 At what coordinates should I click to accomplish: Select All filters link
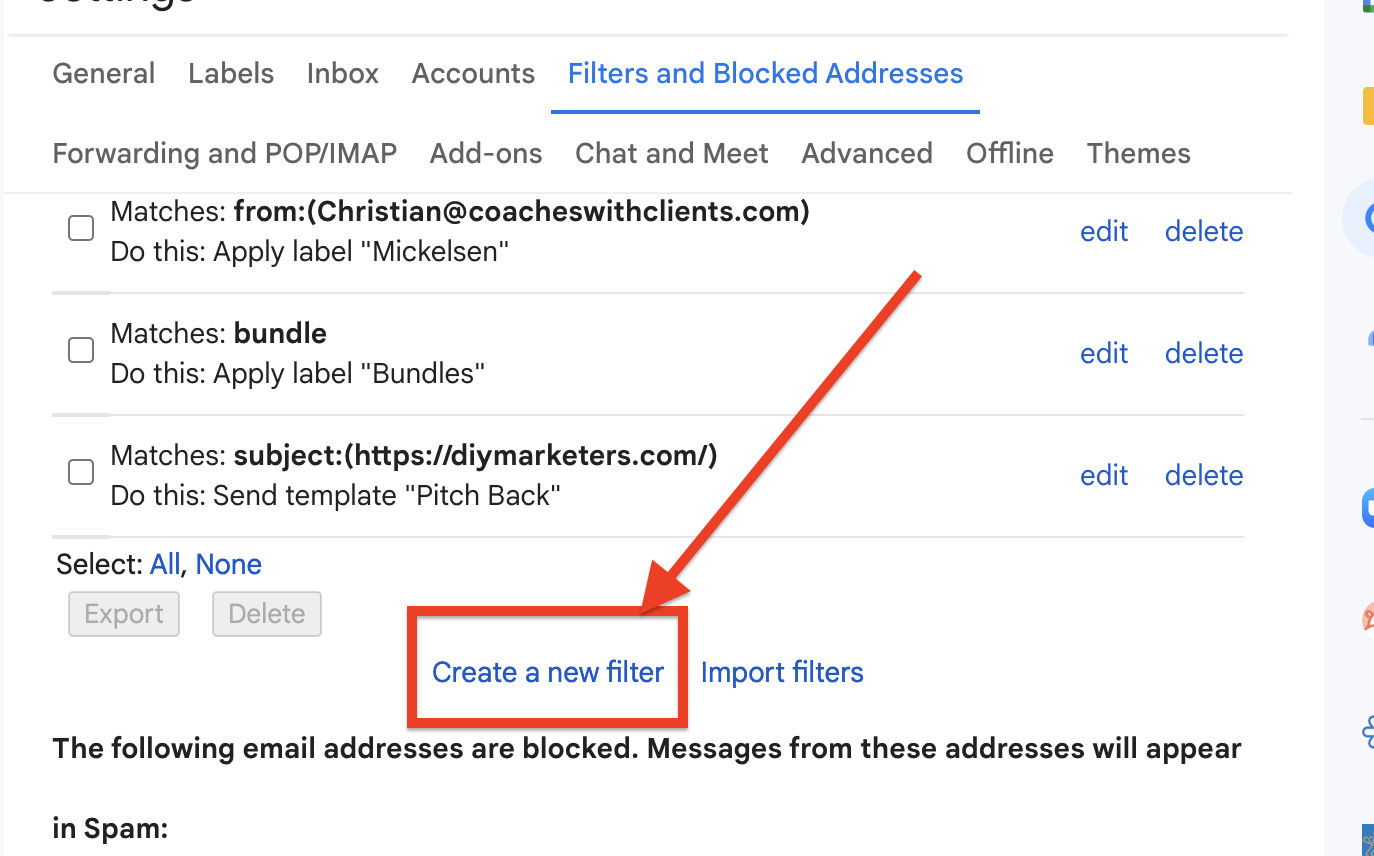(164, 565)
